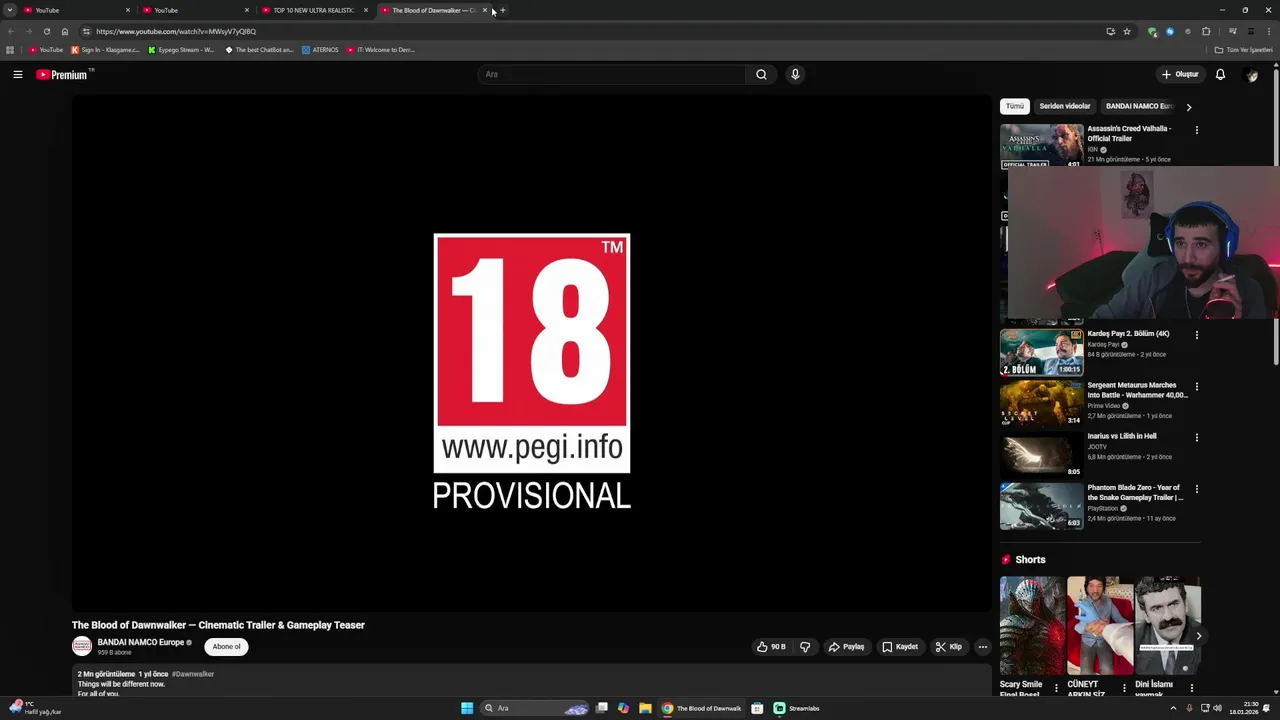1280x720 pixels.
Task: Open the YouTube guide hamburger menu
Action: pyautogui.click(x=18, y=74)
